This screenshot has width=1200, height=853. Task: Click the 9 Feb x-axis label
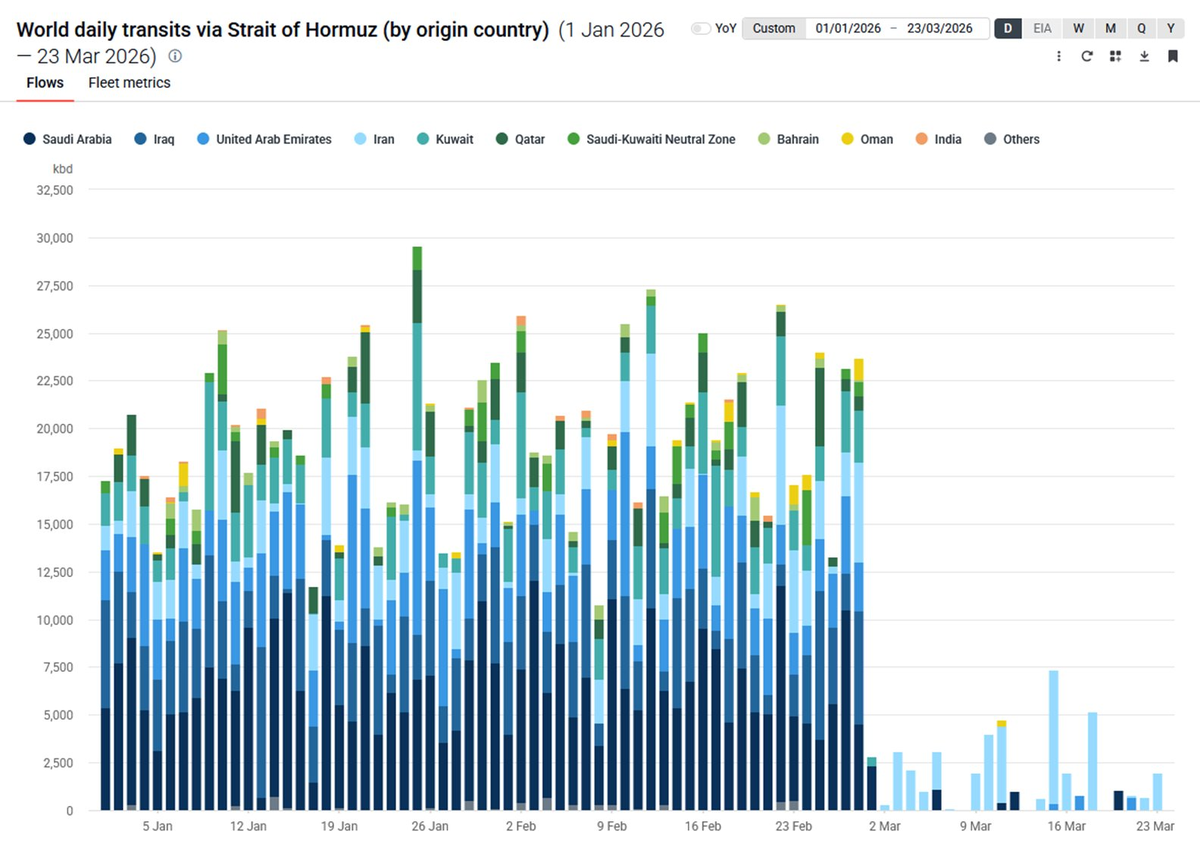click(612, 827)
